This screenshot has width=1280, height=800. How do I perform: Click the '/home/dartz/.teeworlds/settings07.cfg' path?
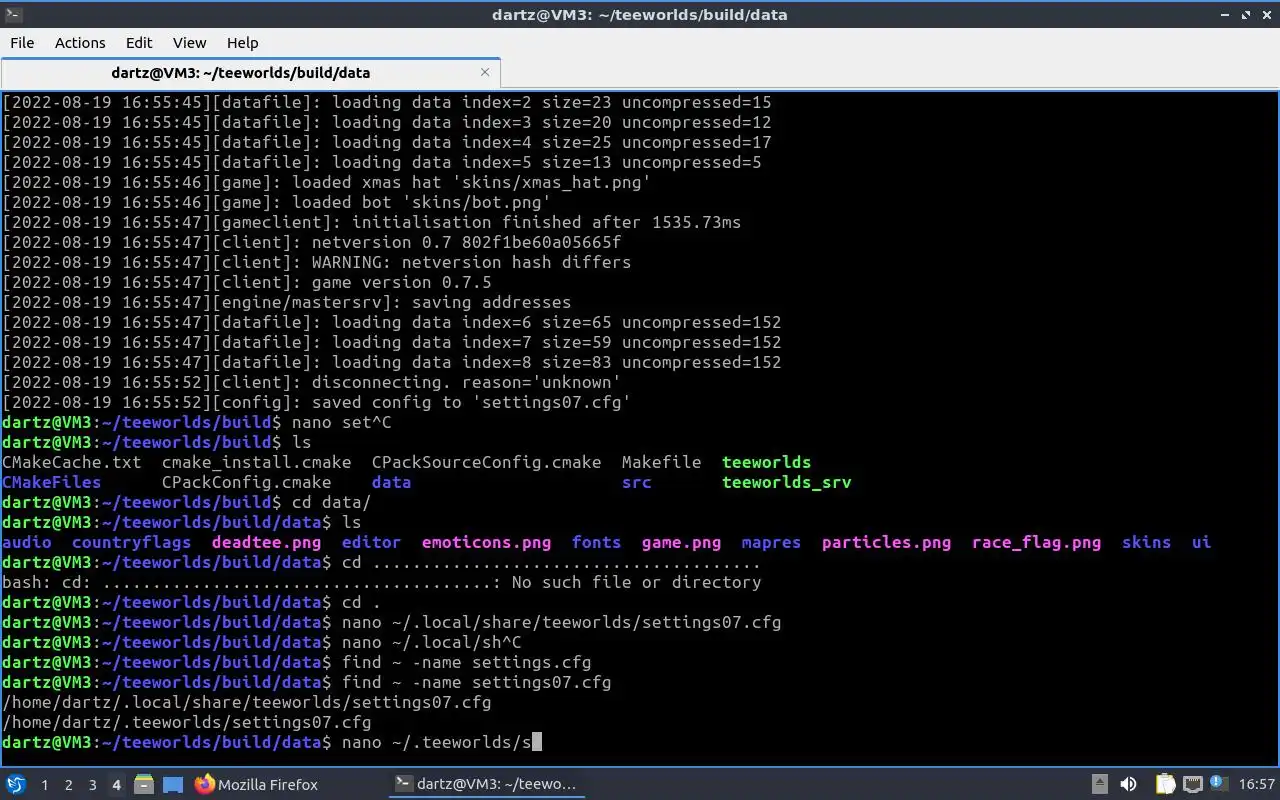tap(186, 722)
